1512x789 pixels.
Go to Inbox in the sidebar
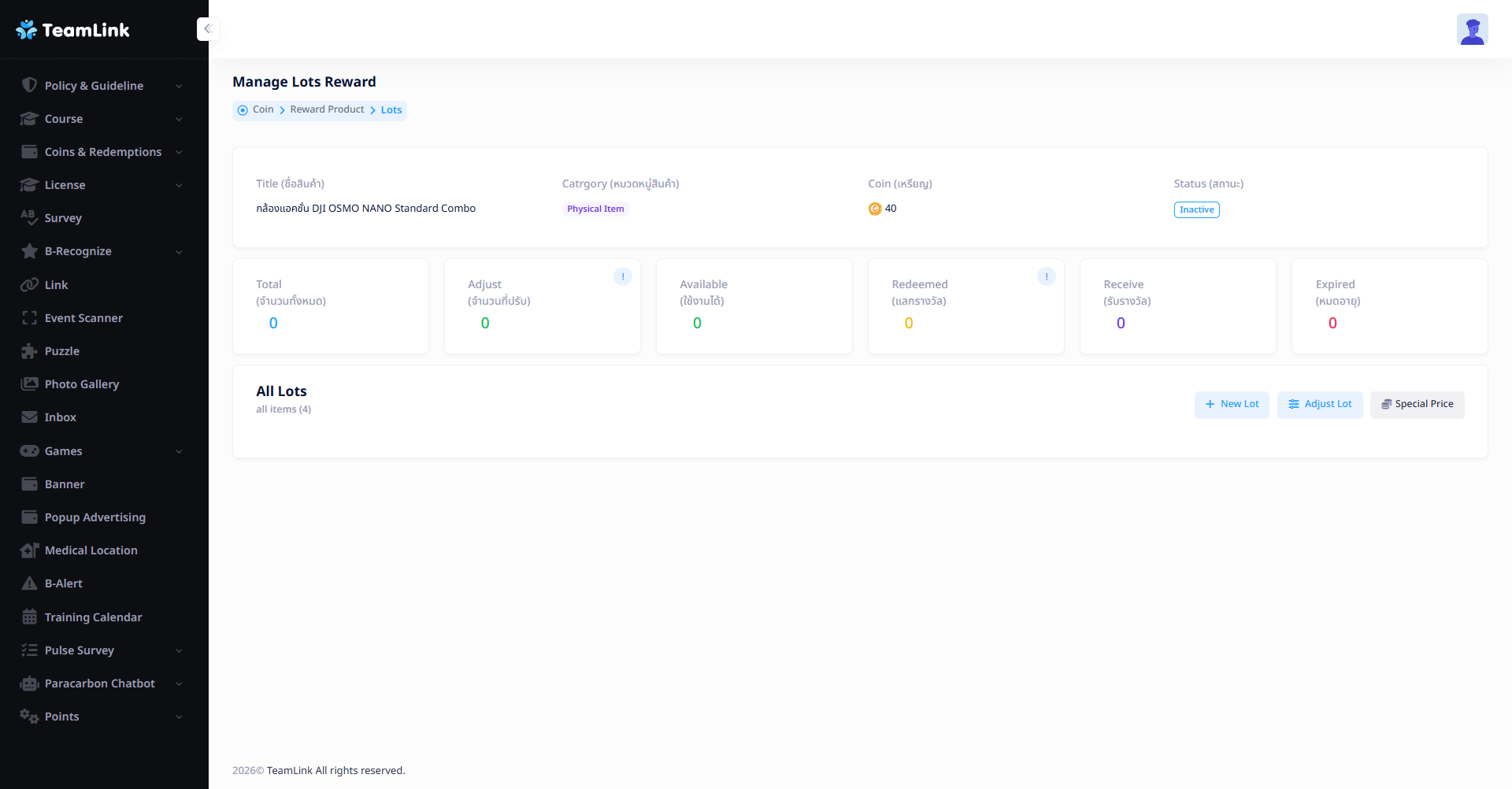(x=61, y=417)
